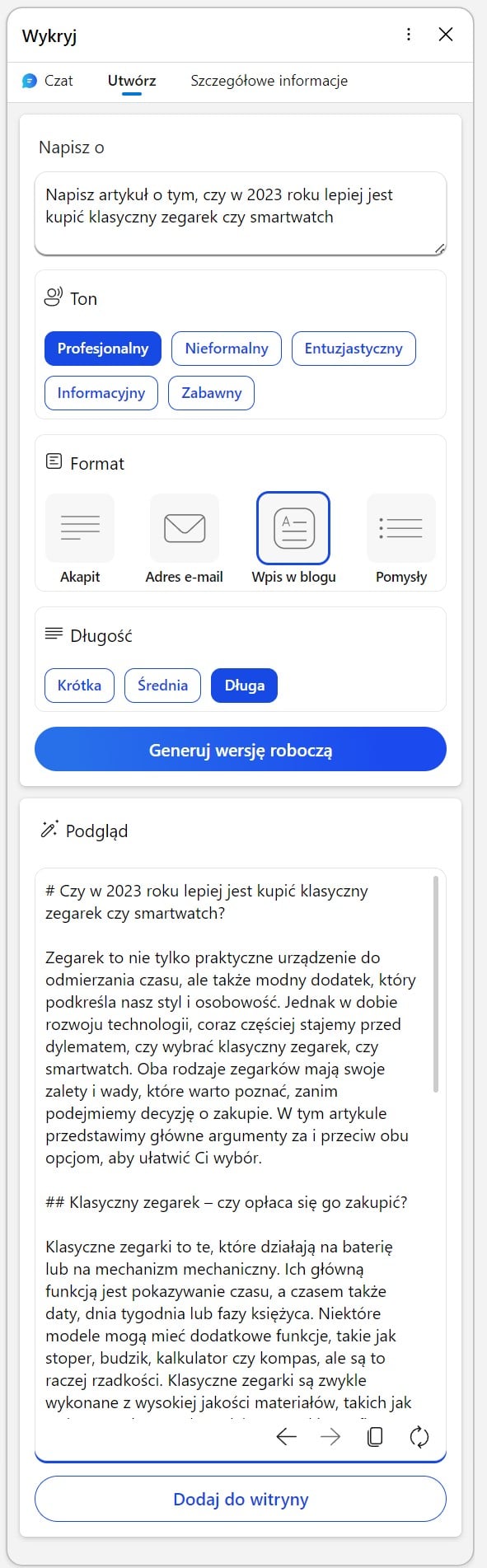Select Średnia length option

click(162, 686)
